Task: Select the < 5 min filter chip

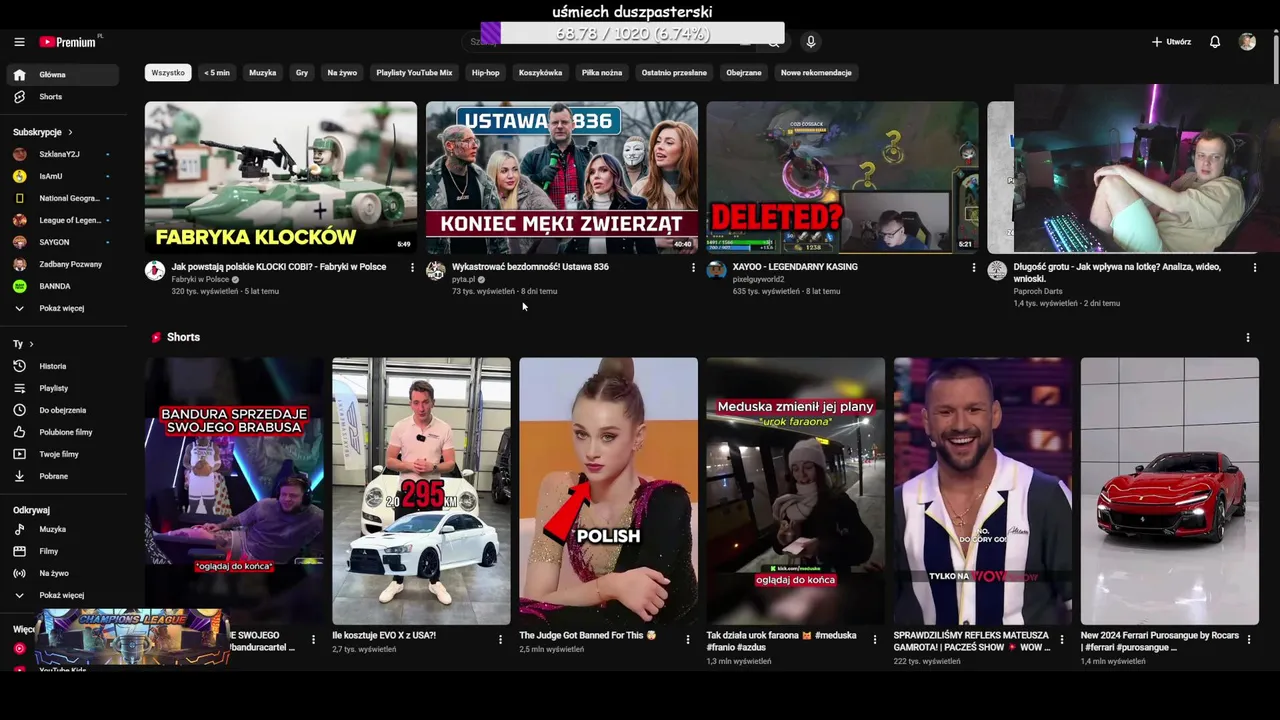Action: (x=217, y=73)
